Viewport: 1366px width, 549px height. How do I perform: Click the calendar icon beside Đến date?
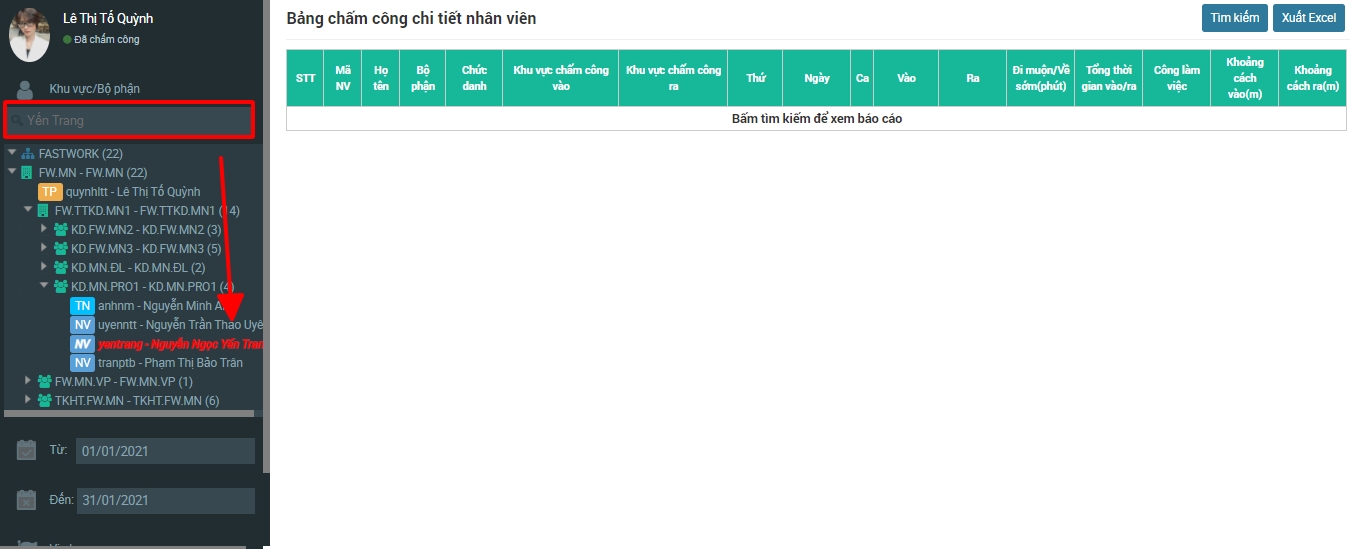tap(27, 500)
